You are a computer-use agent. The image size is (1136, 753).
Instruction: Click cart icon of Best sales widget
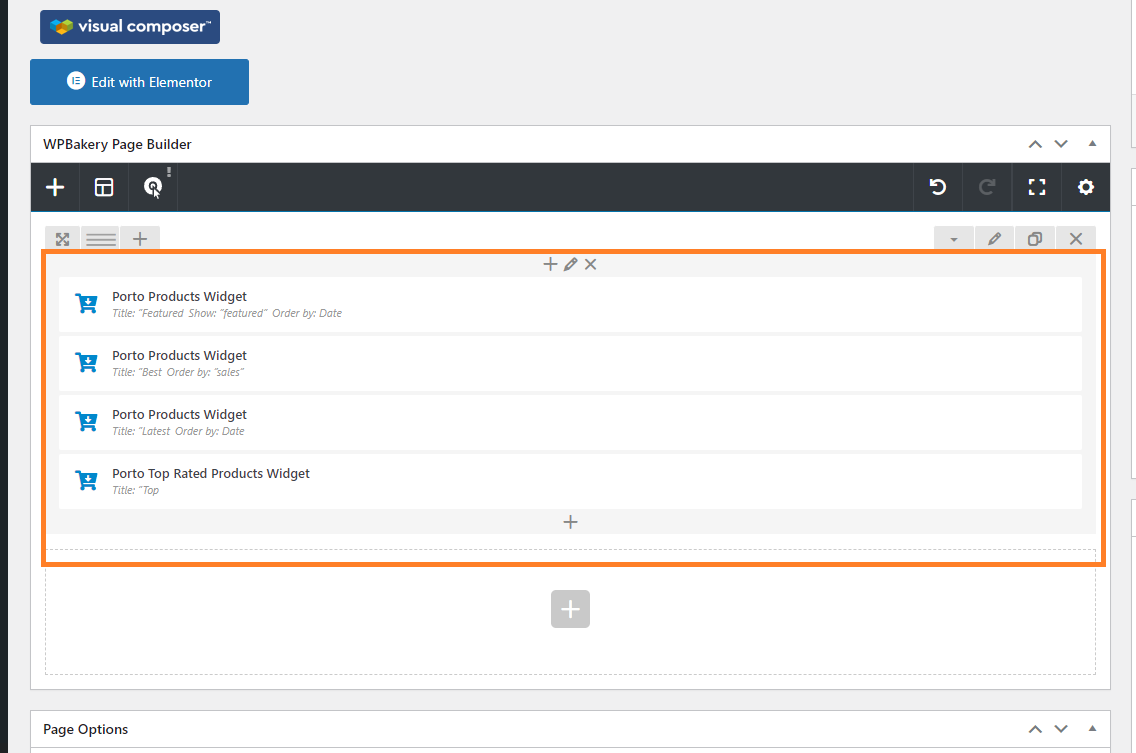[86, 362]
